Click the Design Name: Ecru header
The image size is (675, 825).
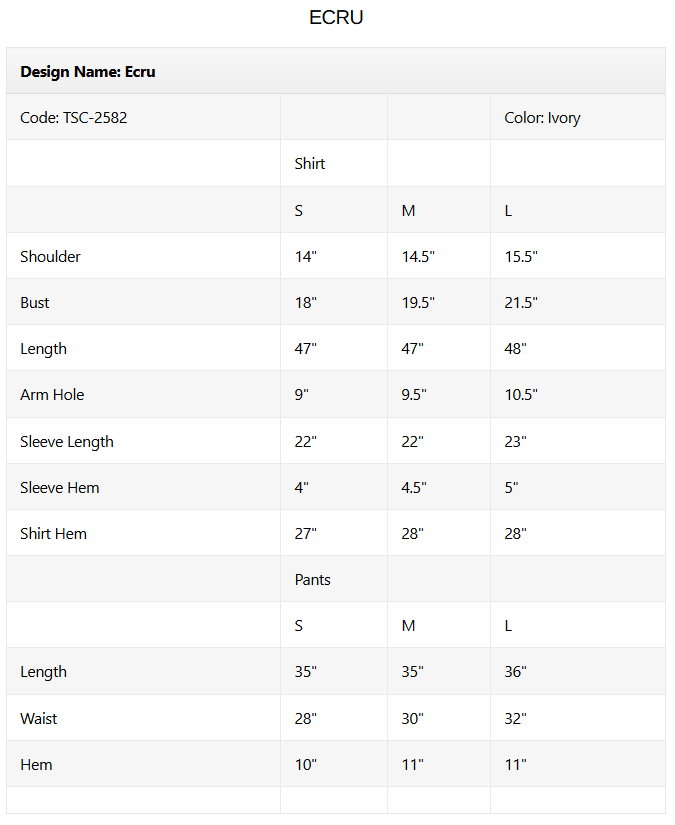click(88, 72)
